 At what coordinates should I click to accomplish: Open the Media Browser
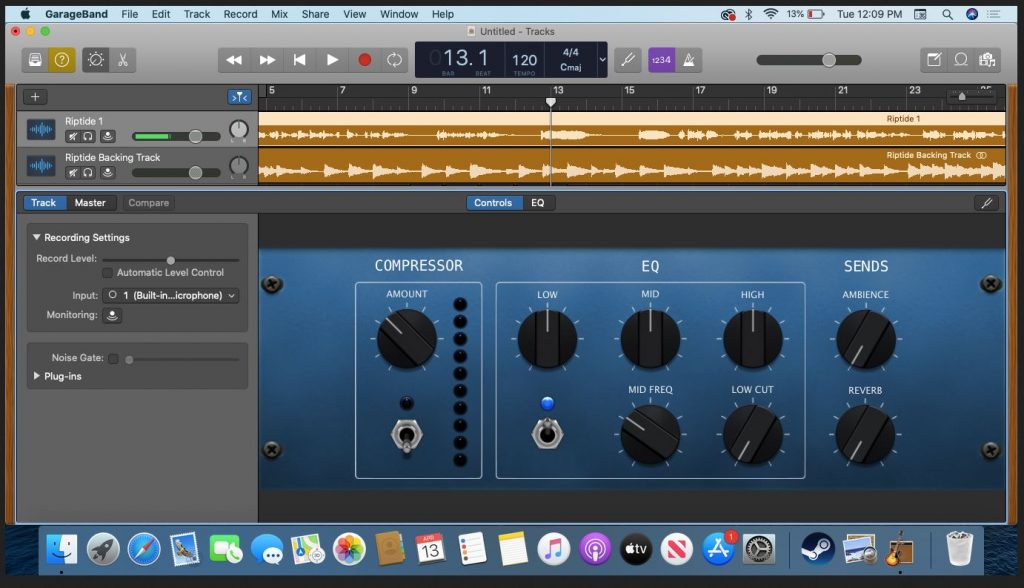(988, 60)
